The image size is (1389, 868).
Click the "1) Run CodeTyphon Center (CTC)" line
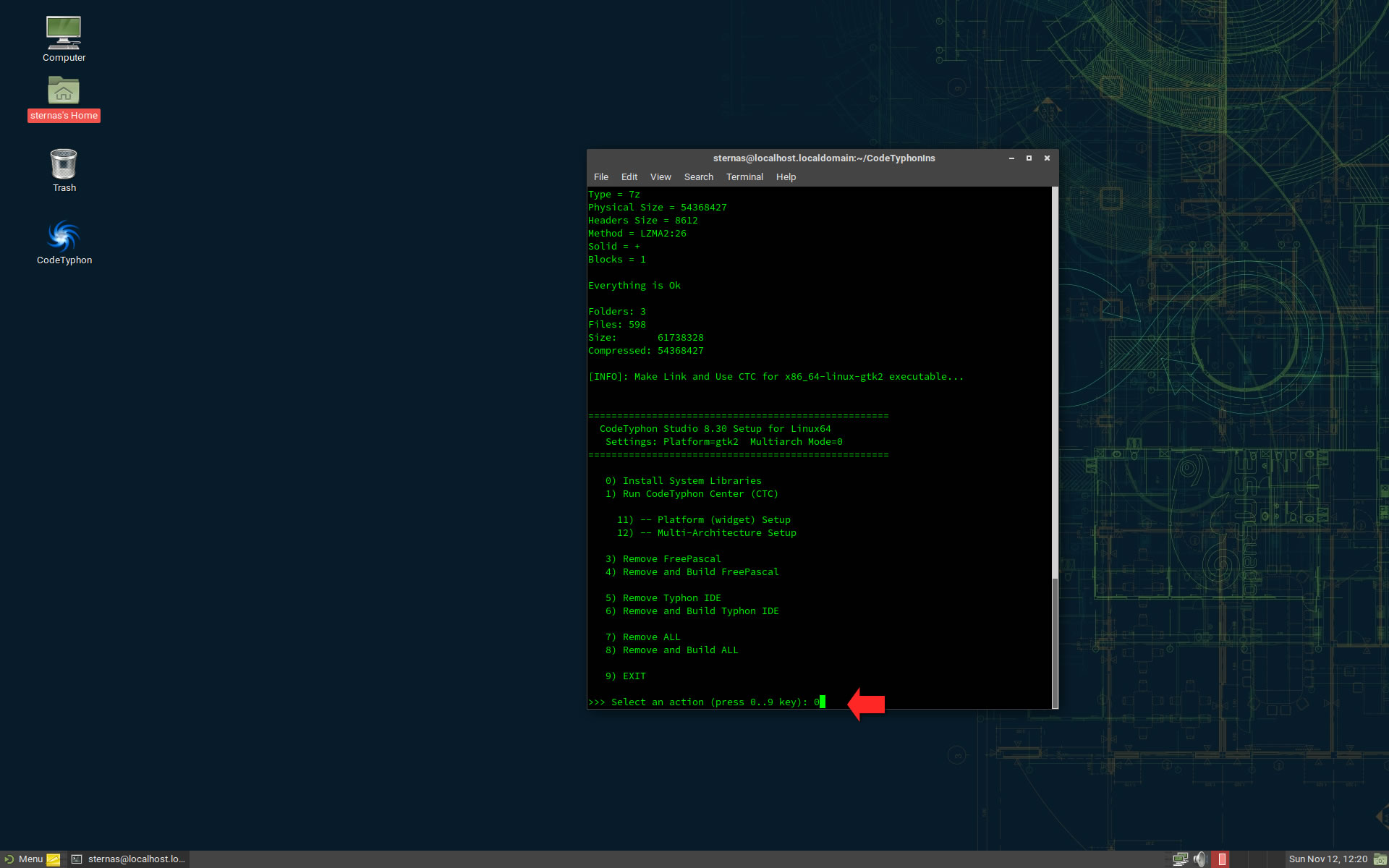tap(692, 494)
